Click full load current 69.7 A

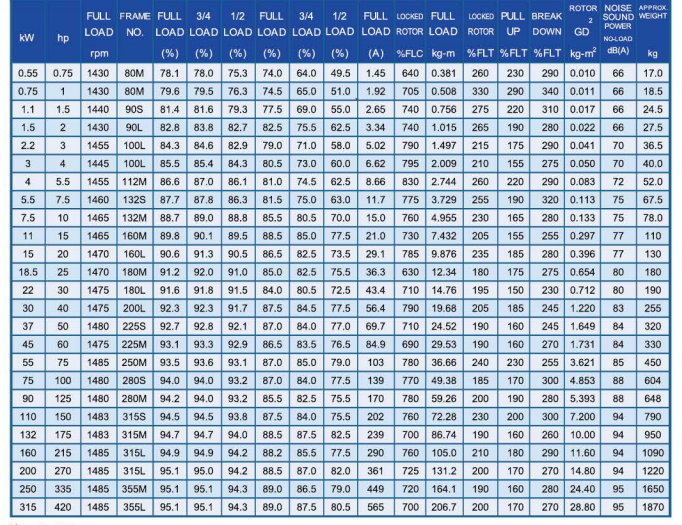point(376,327)
